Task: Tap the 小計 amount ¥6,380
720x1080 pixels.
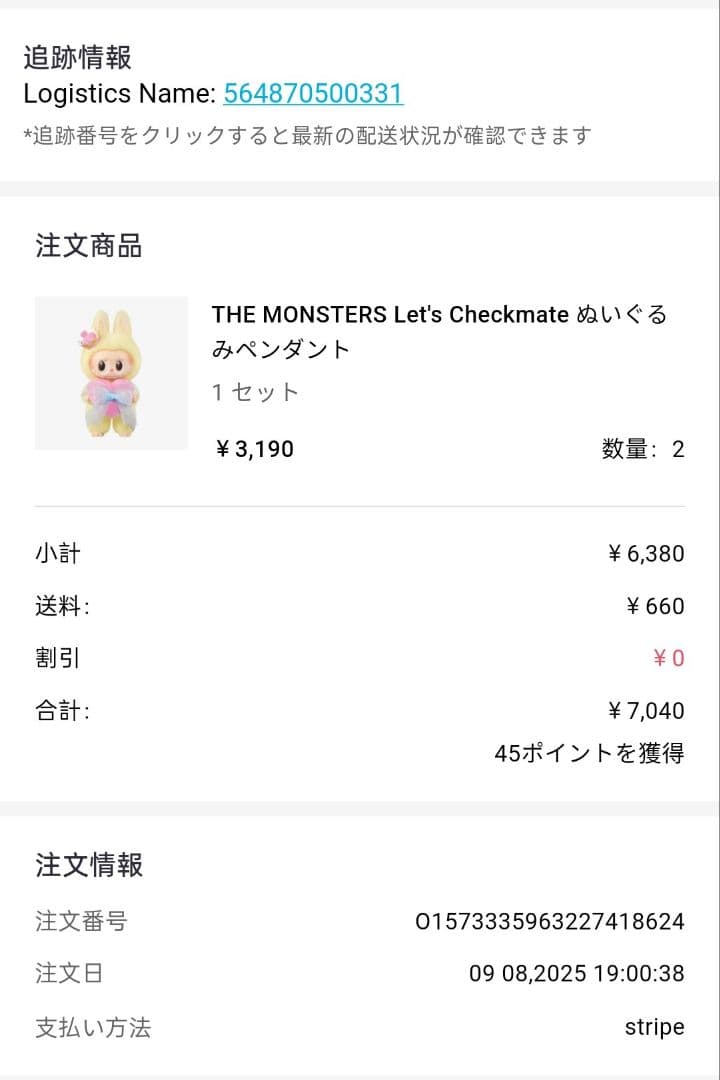Action: coord(646,553)
